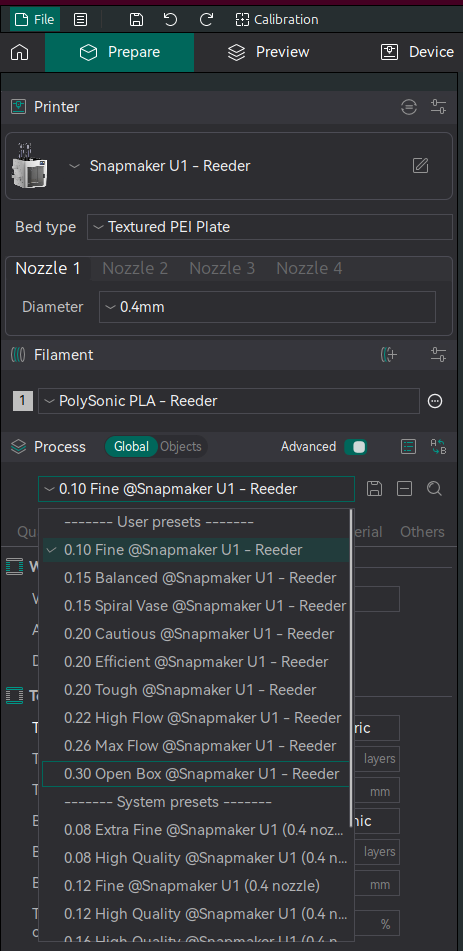
Task: Click the hamburger menu icon beside File
Action: pyautogui.click(x=80, y=19)
